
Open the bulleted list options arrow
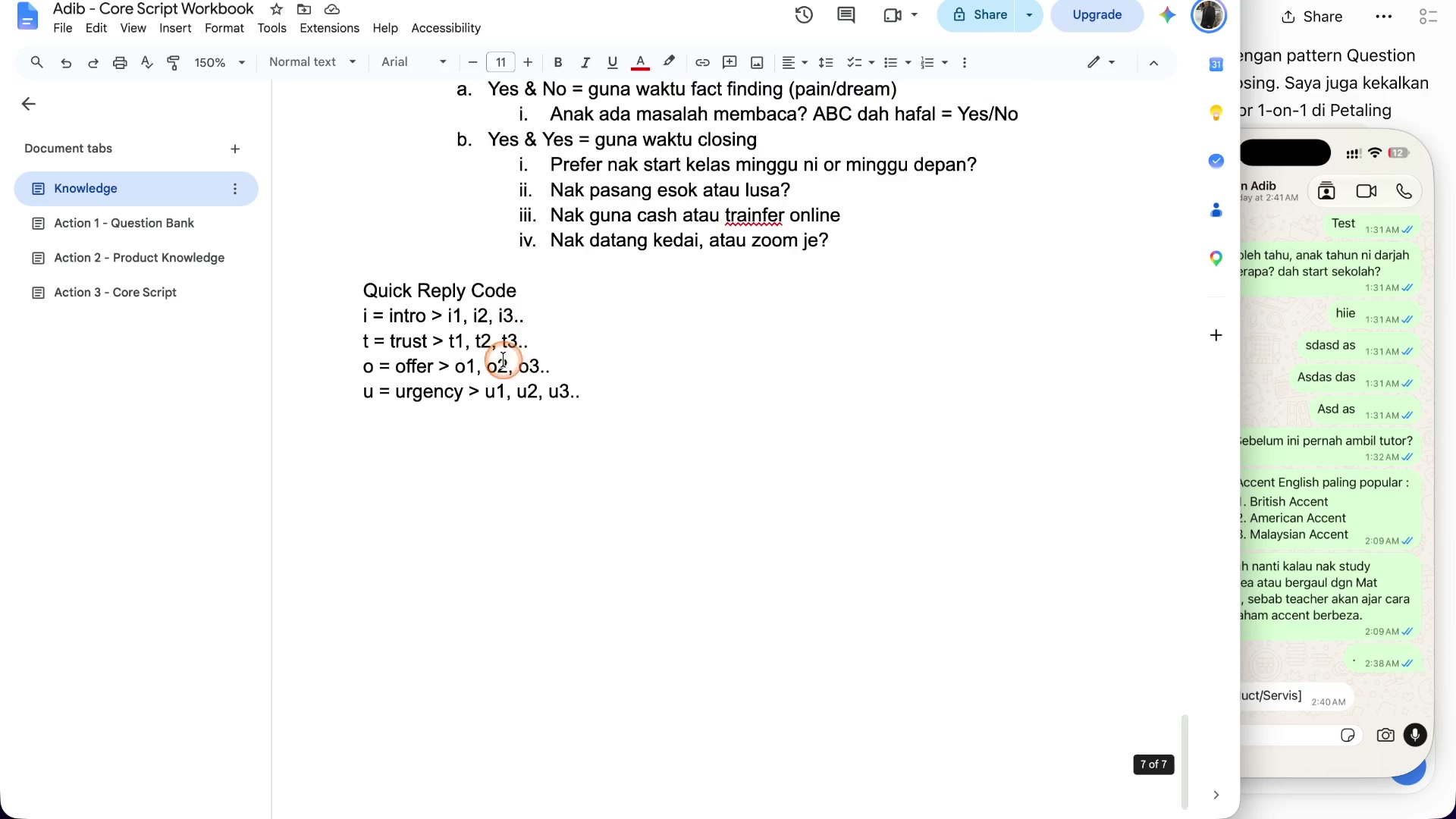point(908,63)
